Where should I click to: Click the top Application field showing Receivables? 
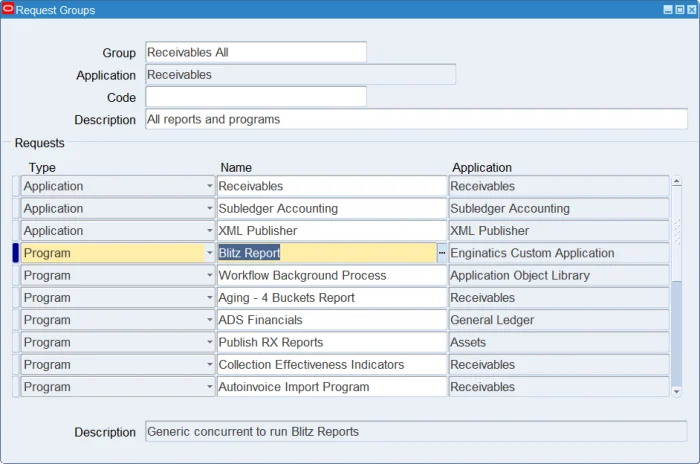point(300,75)
